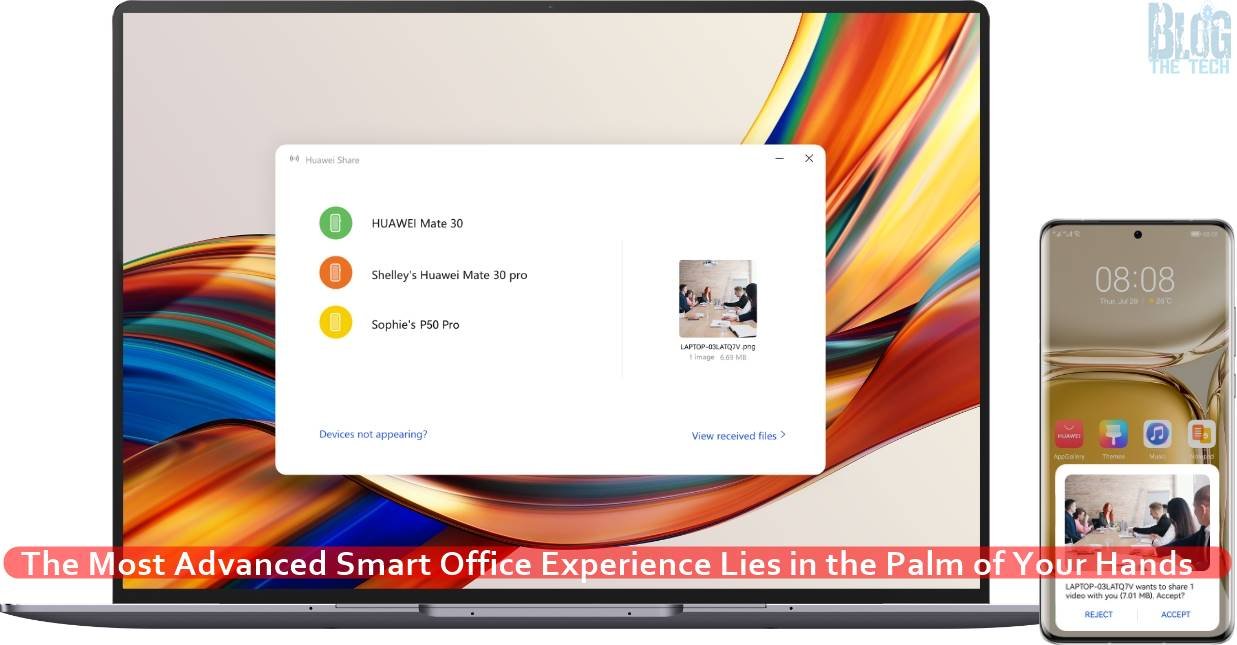
Task: Open the Music app on the phone
Action: point(1157,435)
